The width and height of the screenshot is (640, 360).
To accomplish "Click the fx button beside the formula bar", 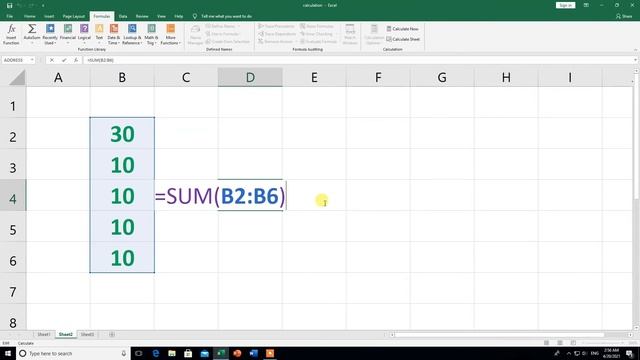I will [76, 60].
